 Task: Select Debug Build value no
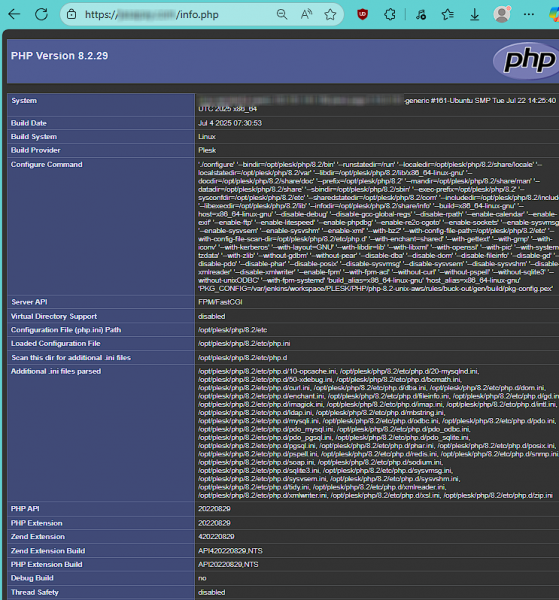(202, 578)
